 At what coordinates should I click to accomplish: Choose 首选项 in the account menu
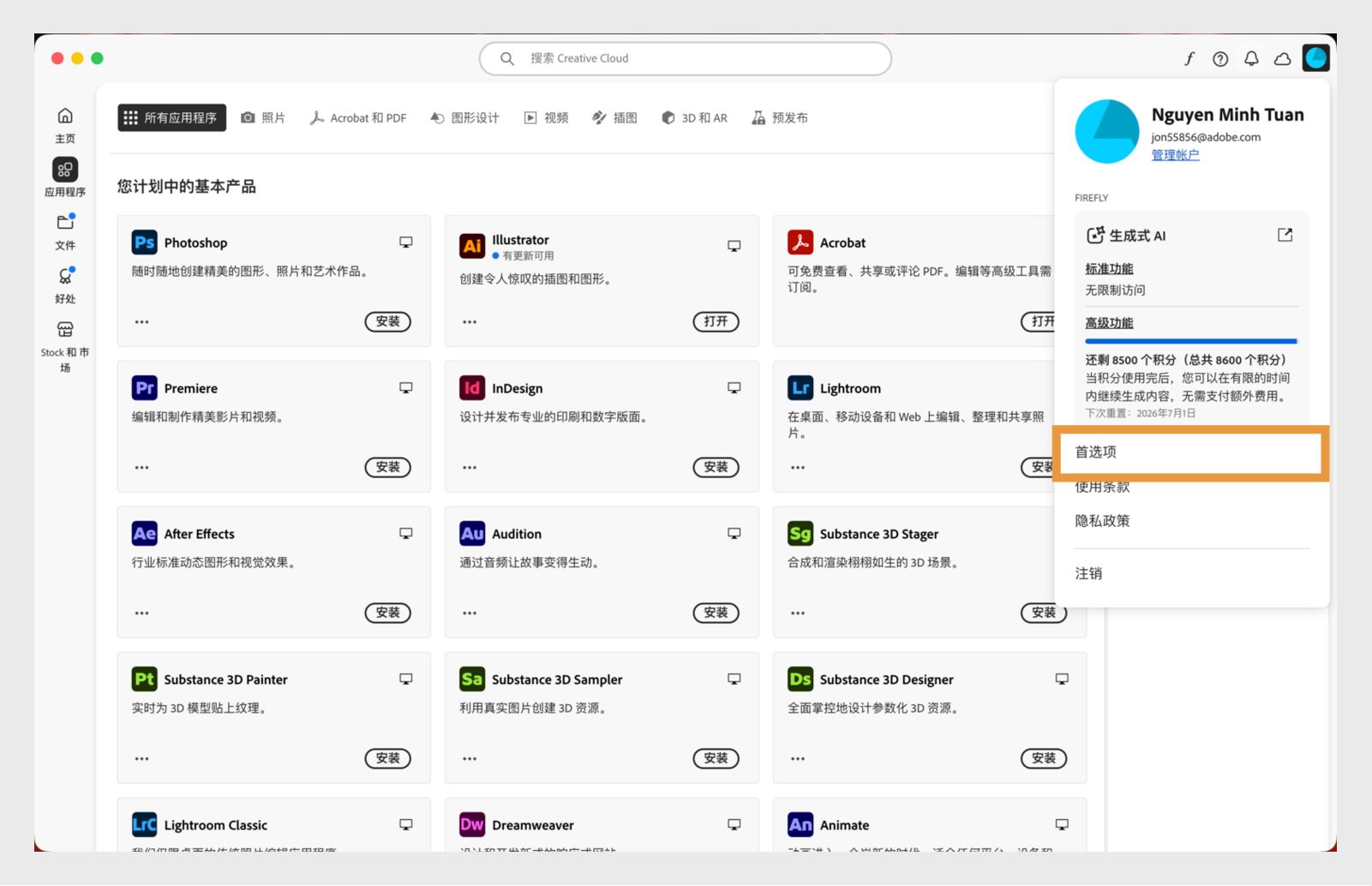click(1191, 452)
